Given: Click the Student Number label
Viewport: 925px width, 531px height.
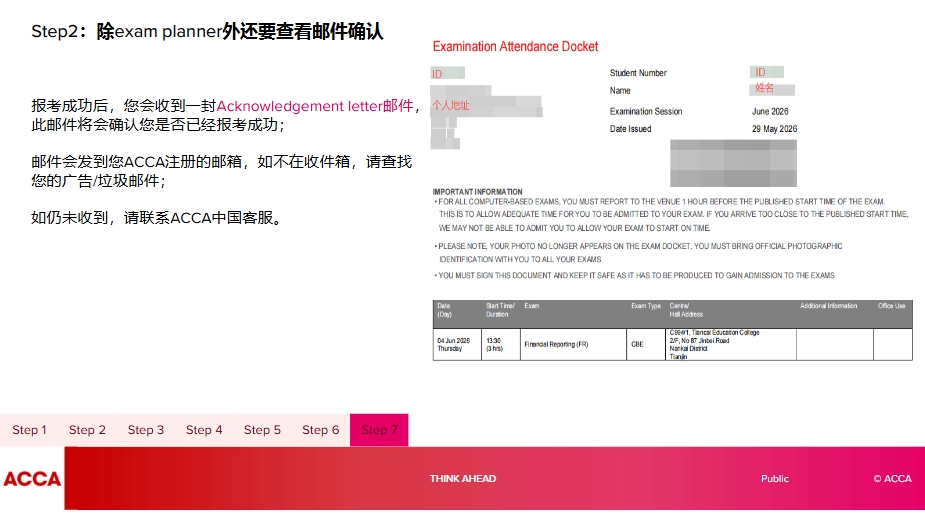Looking at the screenshot, I should (638, 73).
